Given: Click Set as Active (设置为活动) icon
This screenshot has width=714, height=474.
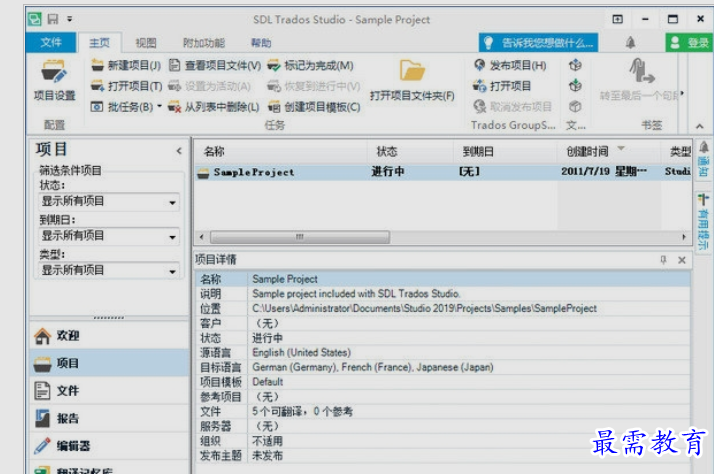Looking at the screenshot, I should [174, 86].
